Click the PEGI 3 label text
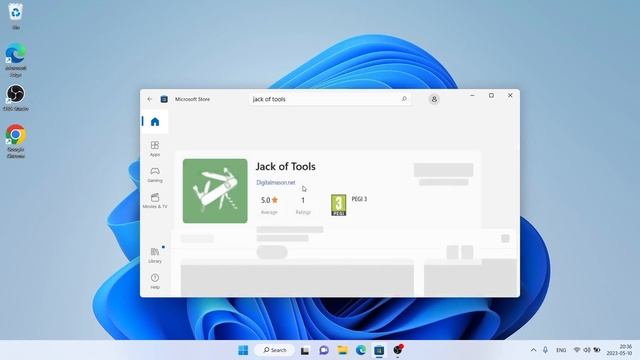 pyautogui.click(x=359, y=199)
